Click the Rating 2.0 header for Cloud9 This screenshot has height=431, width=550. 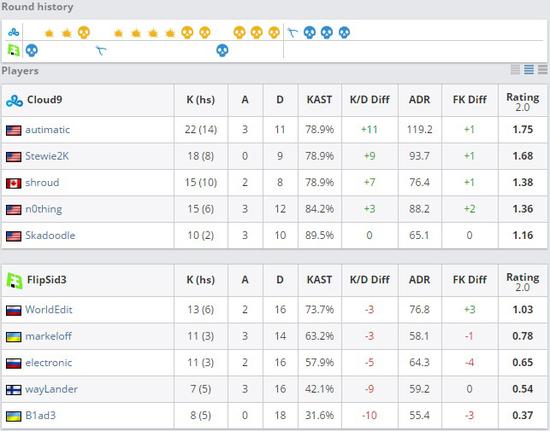523,101
